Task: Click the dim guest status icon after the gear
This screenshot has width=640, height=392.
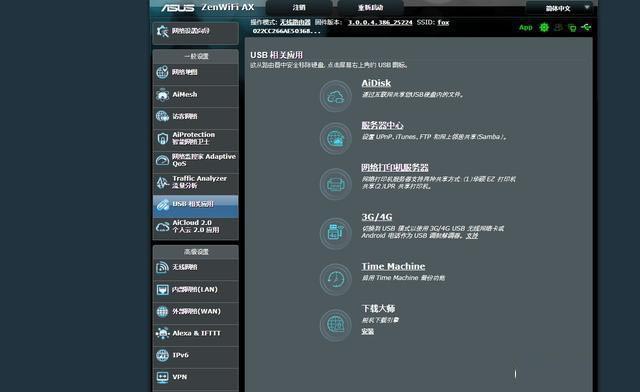Action: click(558, 27)
